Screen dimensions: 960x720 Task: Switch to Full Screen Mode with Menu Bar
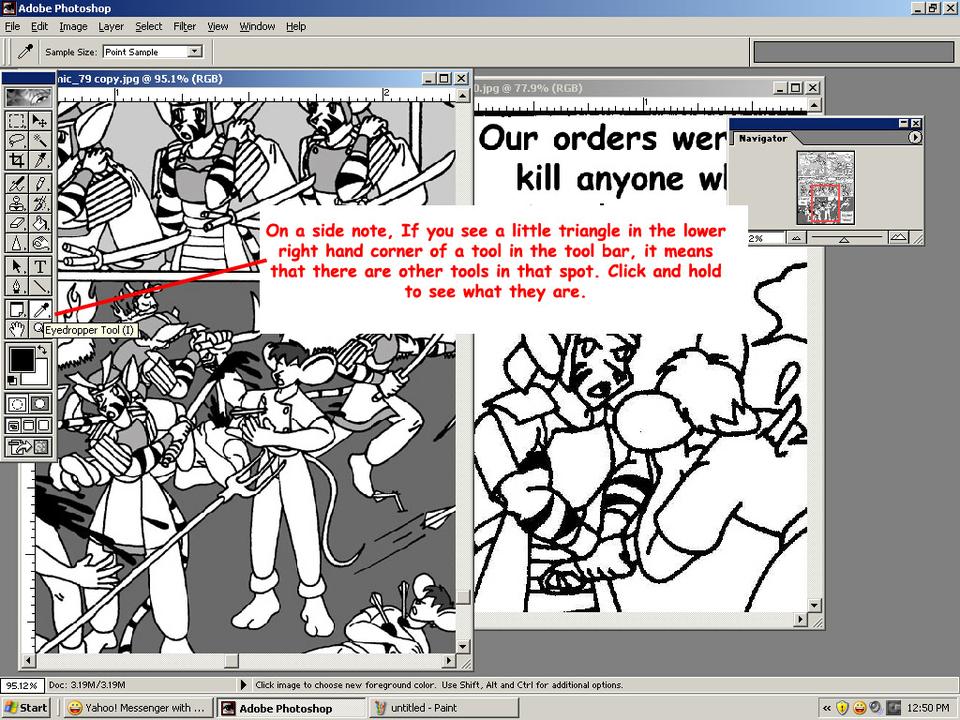(28, 426)
